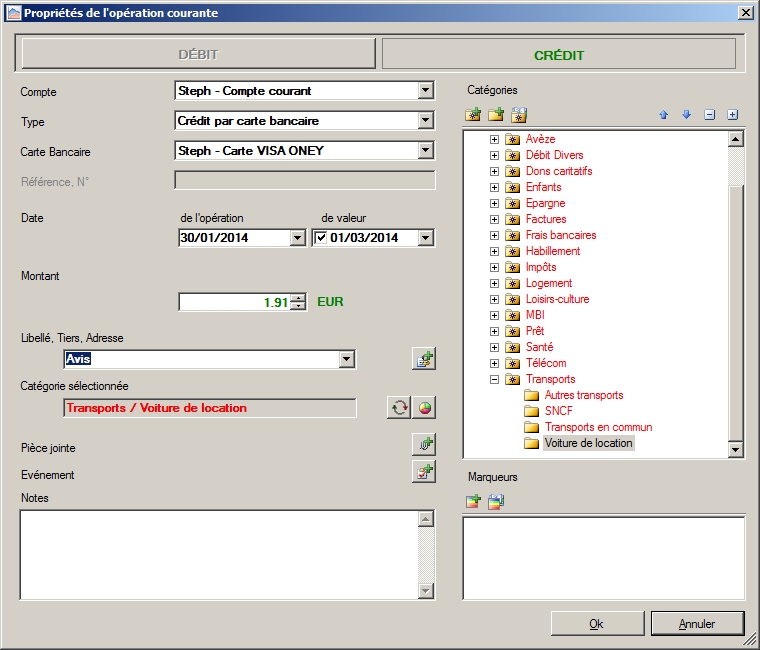Add a new marker under Marqueurs

(473, 502)
